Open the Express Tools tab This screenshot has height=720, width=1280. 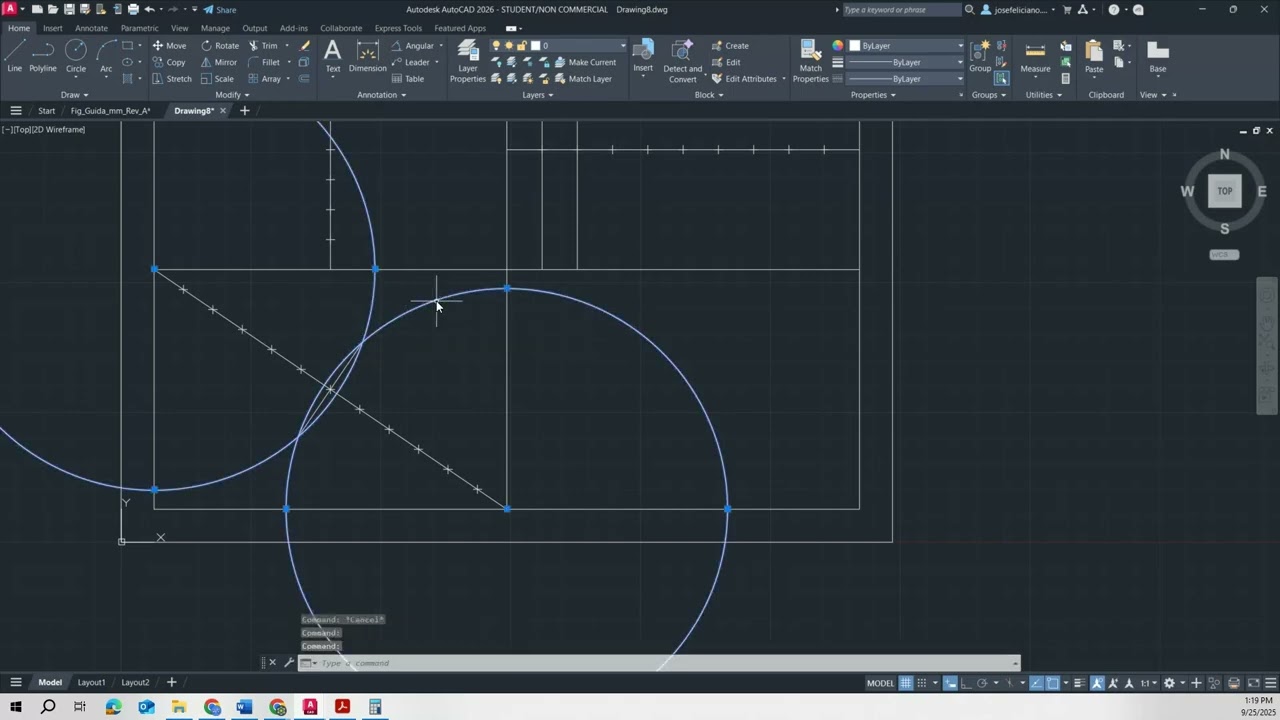point(398,28)
